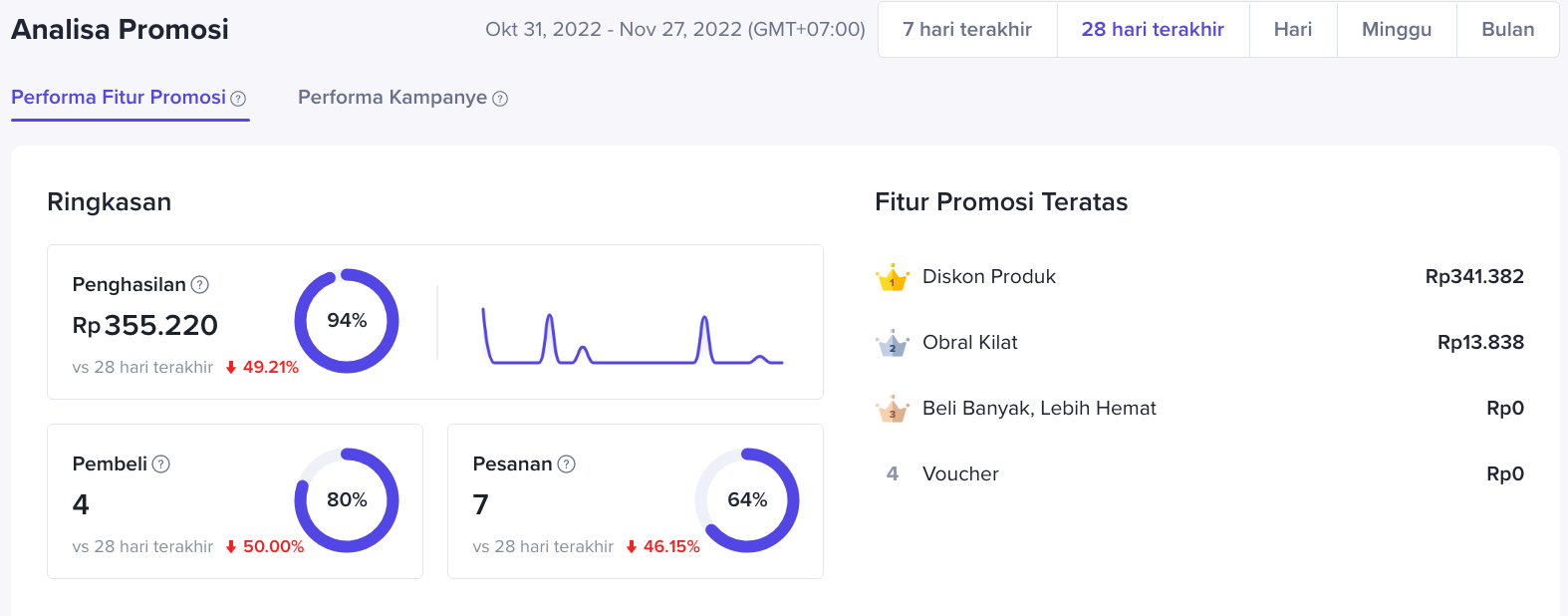Switch time period to Minggu
This screenshot has width=1568, height=616.
coord(1397,30)
